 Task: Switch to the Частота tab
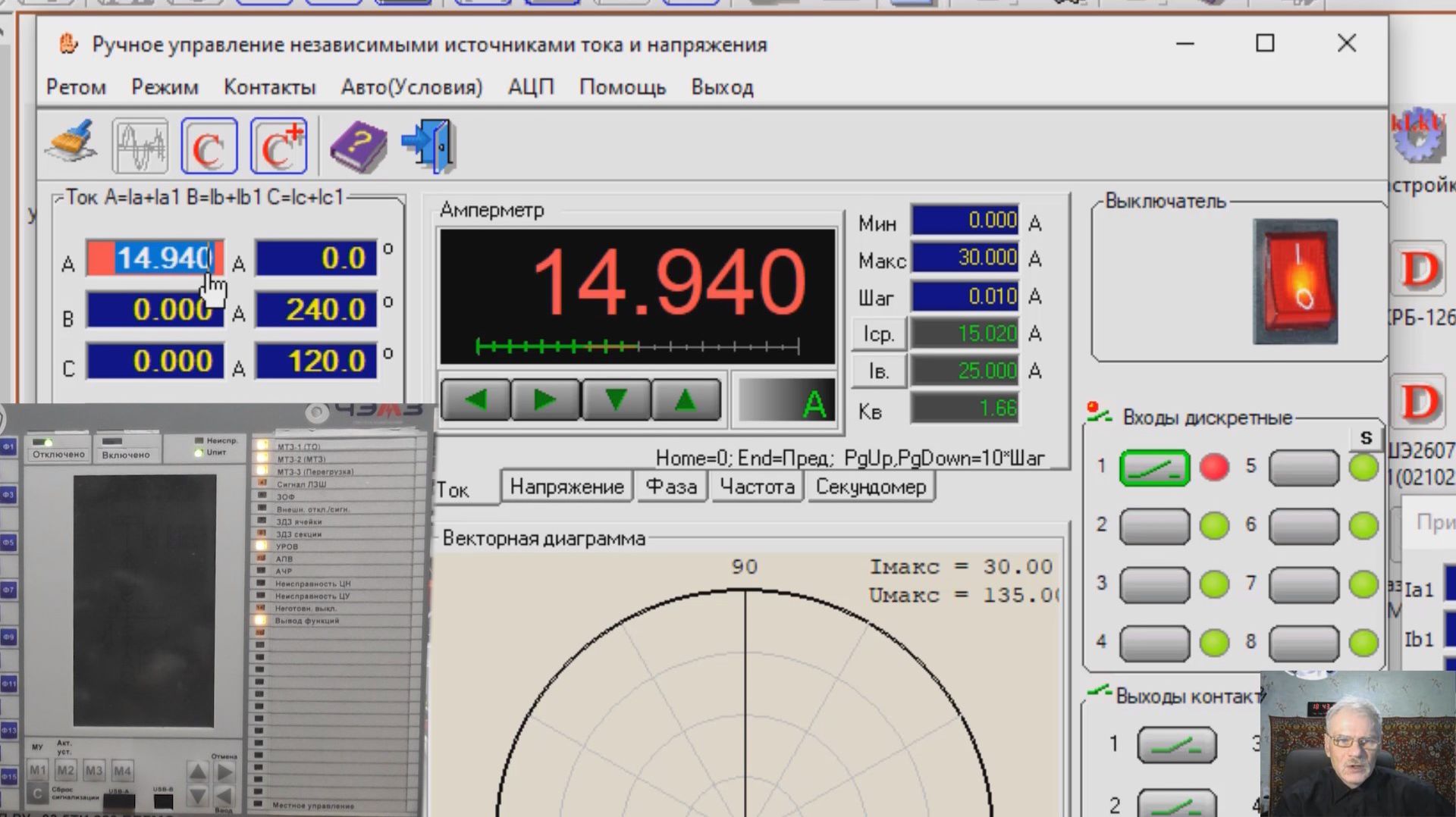coord(757,487)
